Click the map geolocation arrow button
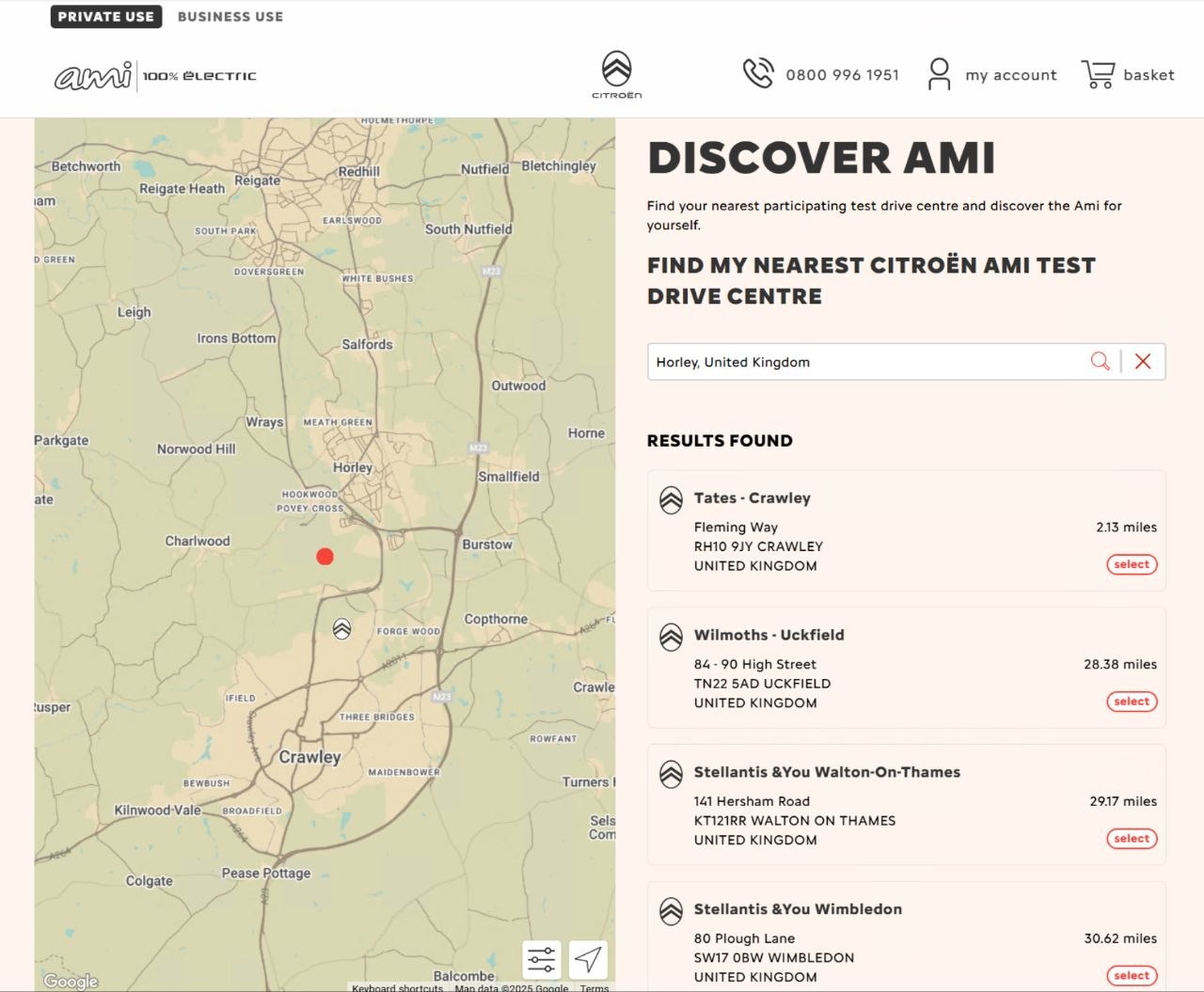The height and width of the screenshot is (992, 1204). [x=589, y=960]
